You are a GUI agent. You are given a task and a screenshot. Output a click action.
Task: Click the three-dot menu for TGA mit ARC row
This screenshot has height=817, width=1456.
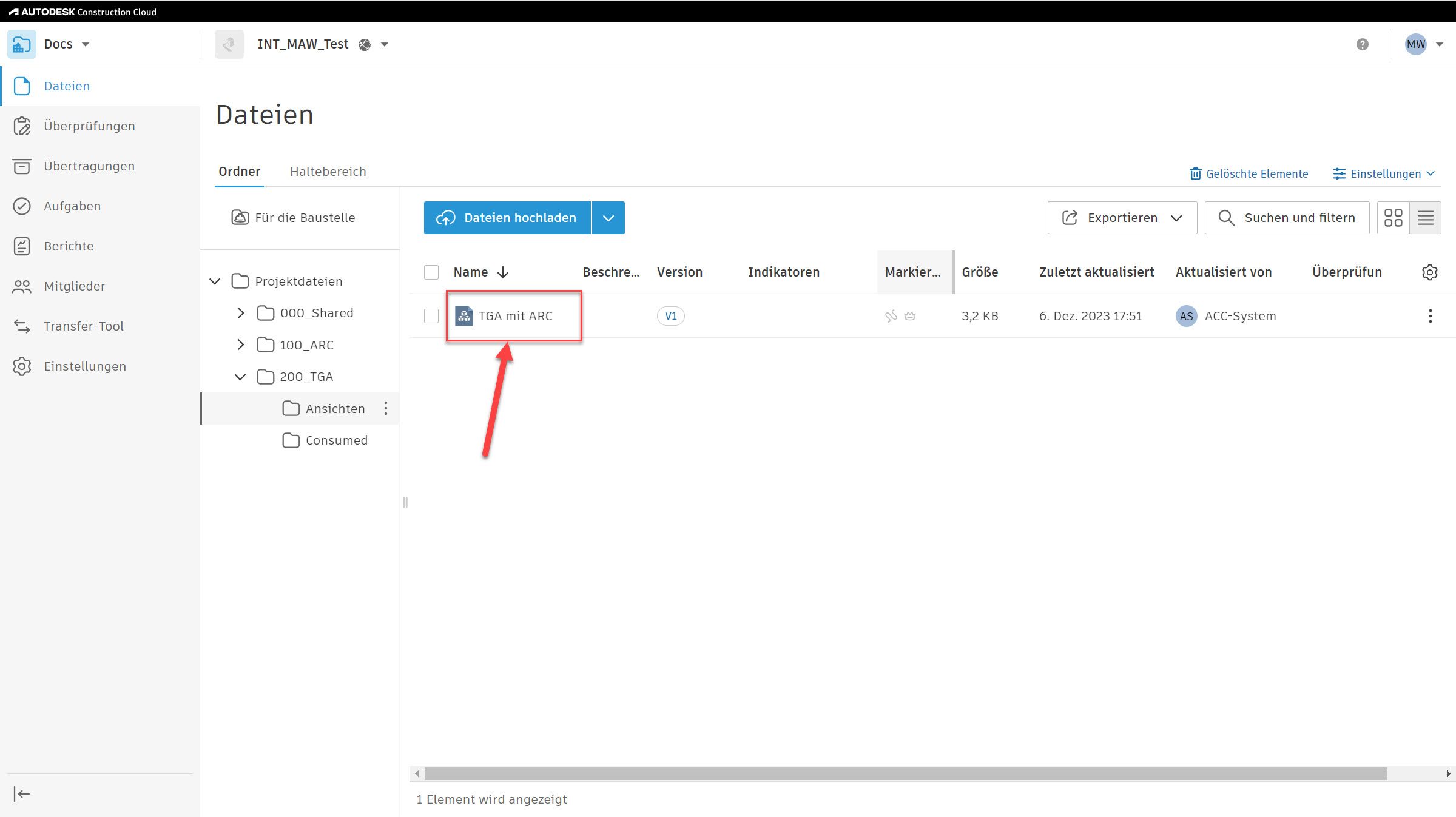[x=1430, y=316]
